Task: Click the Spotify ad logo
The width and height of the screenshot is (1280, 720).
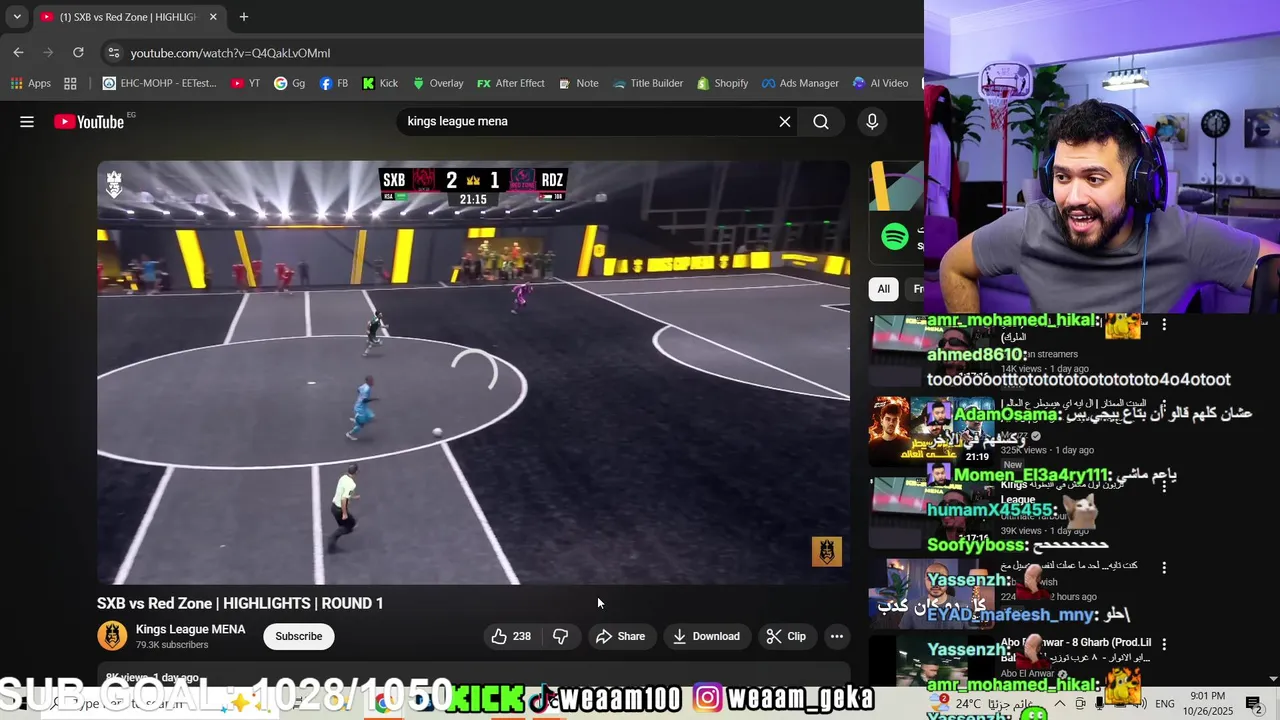Action: (x=895, y=237)
